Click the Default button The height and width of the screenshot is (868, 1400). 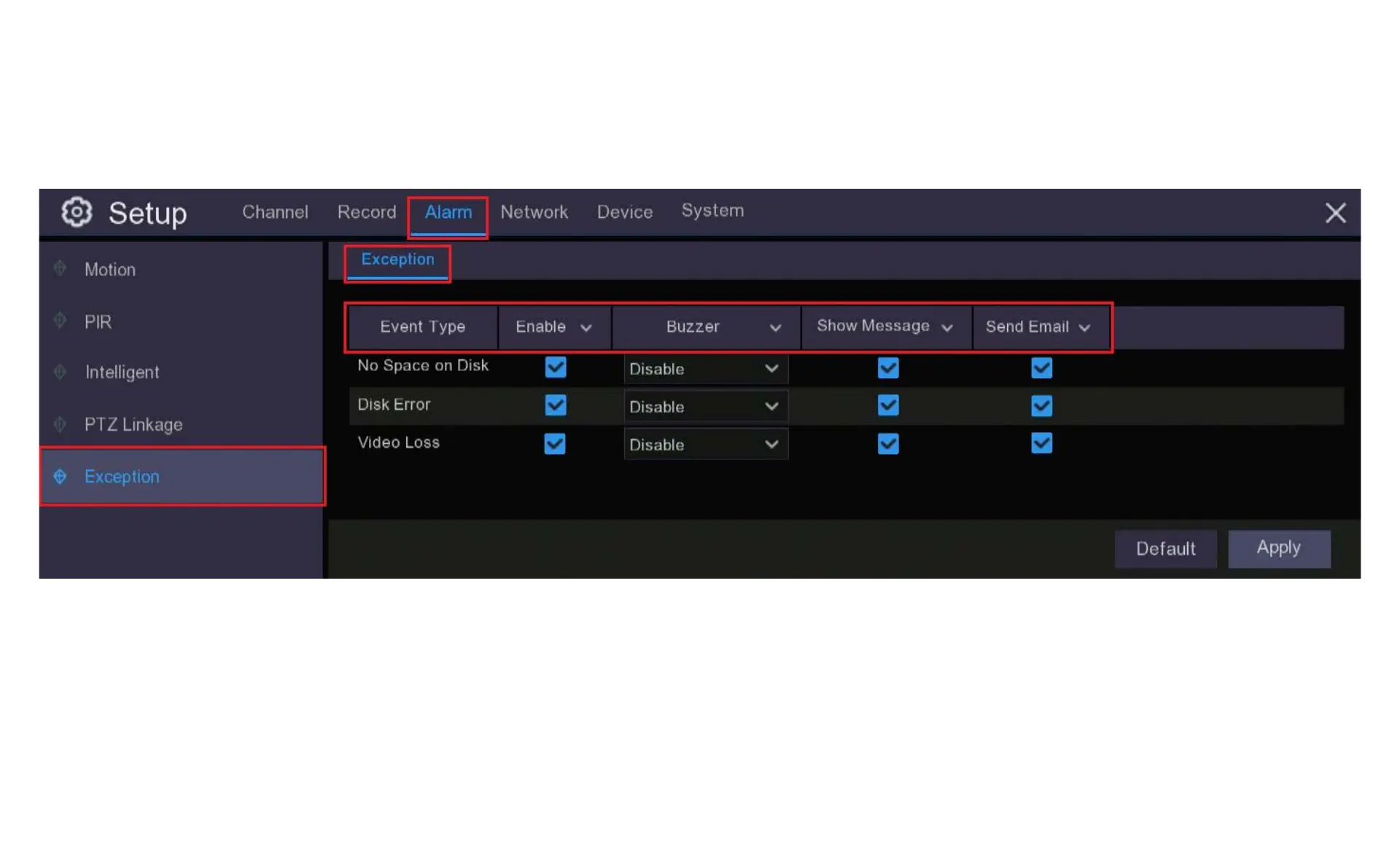point(1165,549)
